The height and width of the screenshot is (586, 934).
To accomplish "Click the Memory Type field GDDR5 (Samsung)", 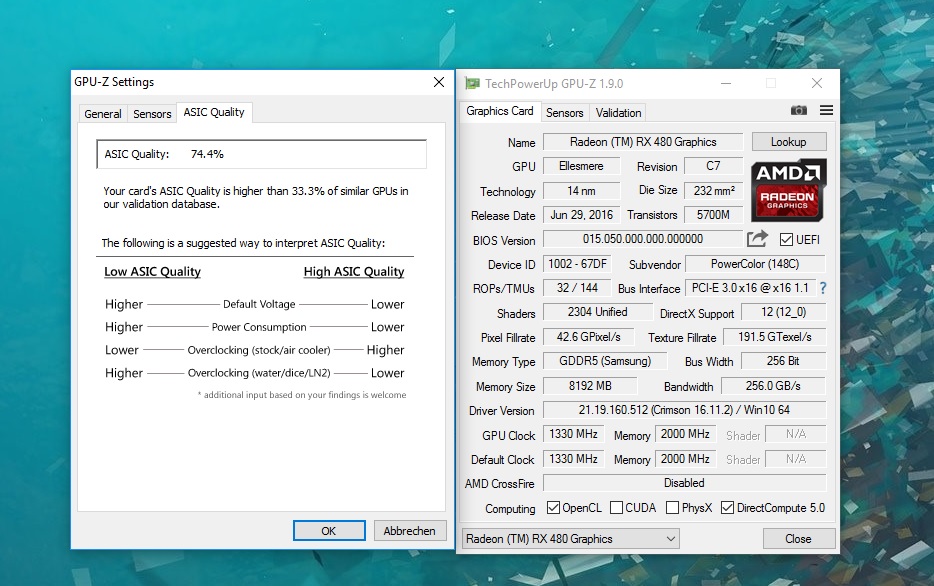I will [605, 361].
